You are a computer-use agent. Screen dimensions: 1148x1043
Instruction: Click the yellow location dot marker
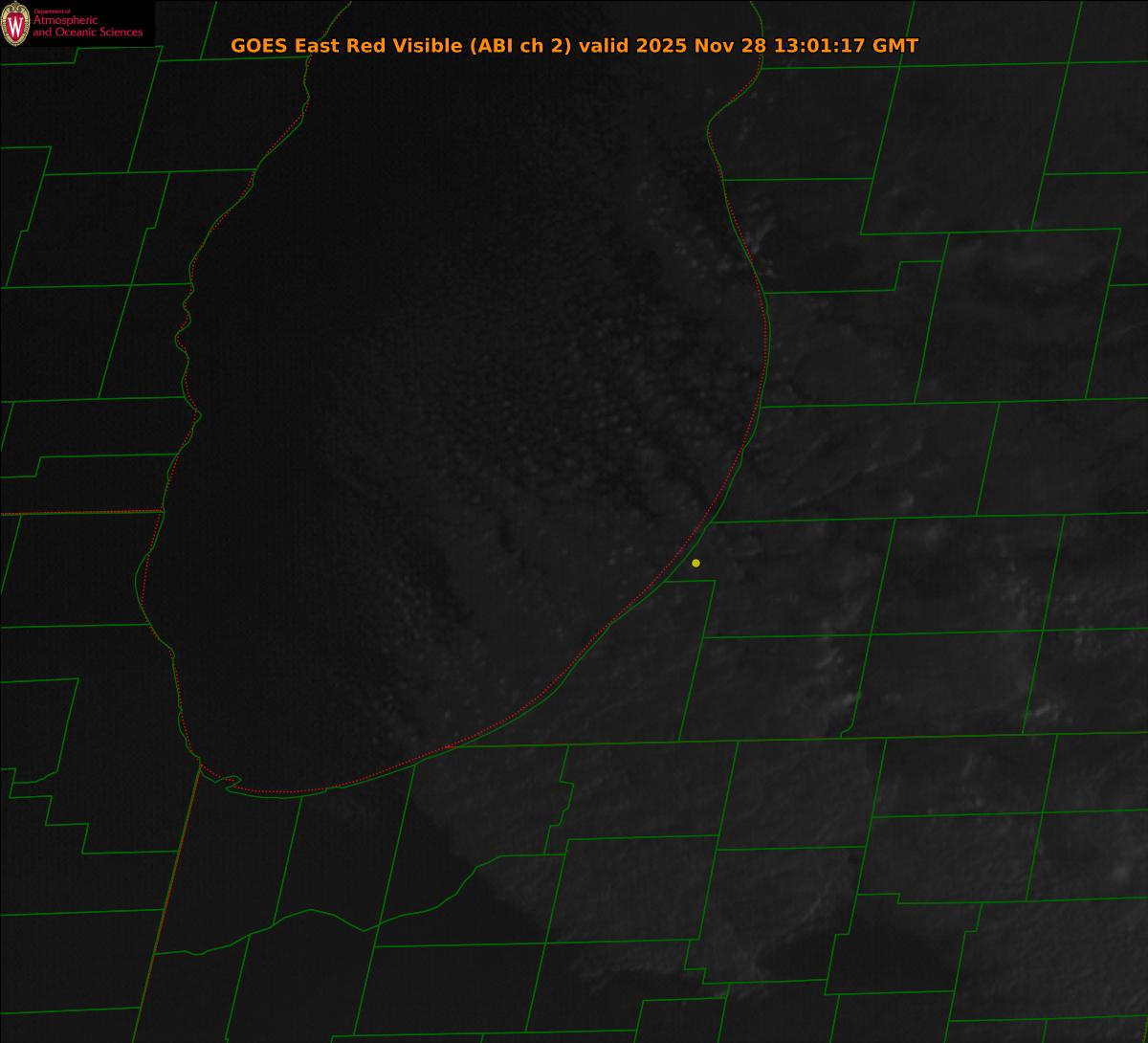pos(695,563)
